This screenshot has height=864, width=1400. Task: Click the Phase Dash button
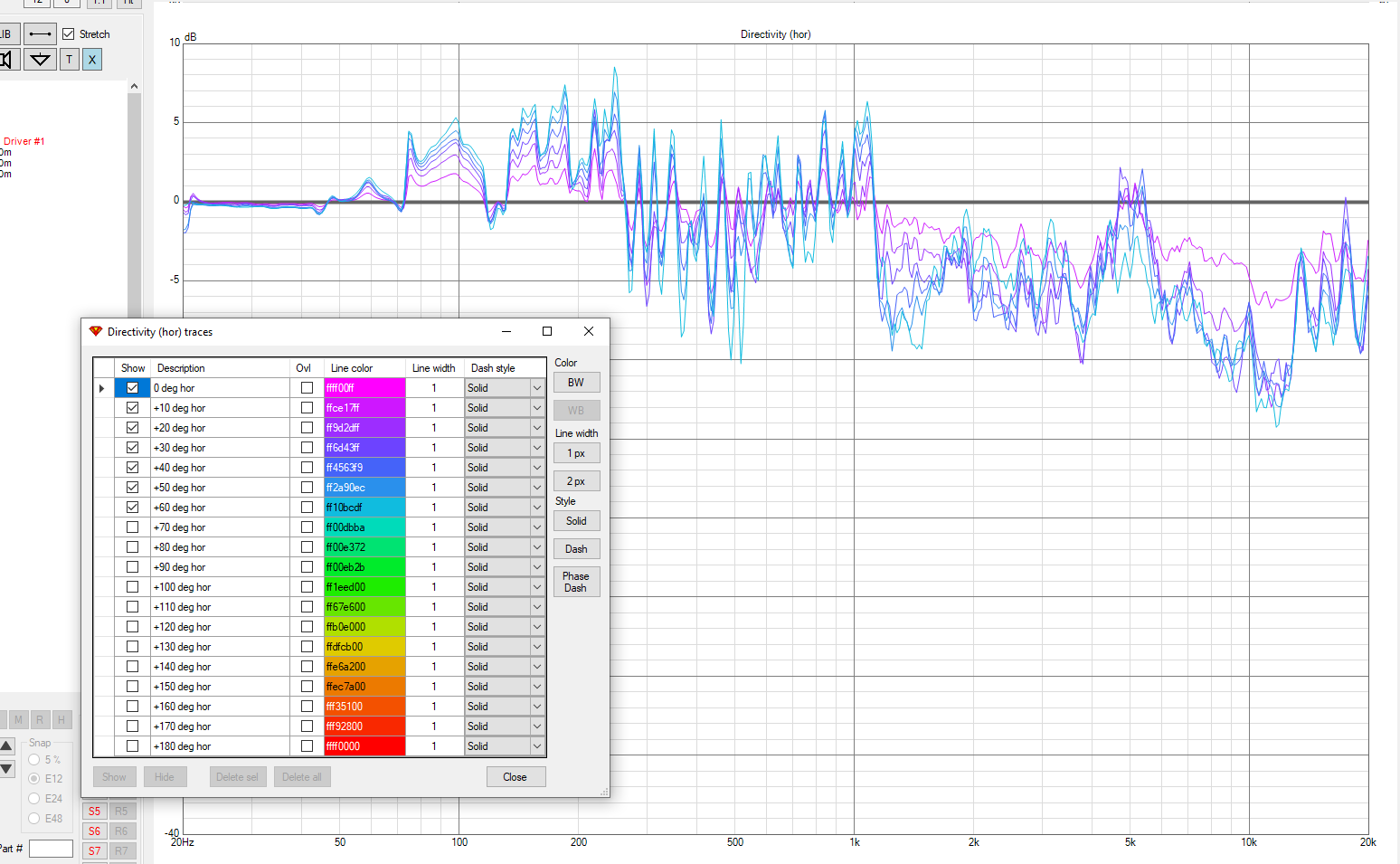[x=576, y=582]
